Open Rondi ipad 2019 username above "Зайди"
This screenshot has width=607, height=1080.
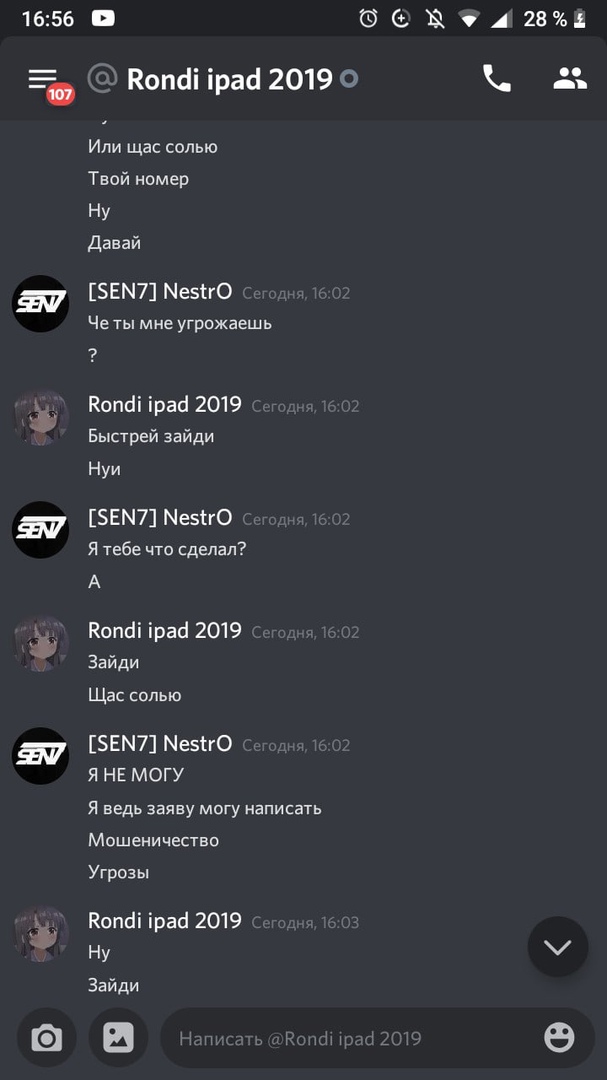pos(165,630)
